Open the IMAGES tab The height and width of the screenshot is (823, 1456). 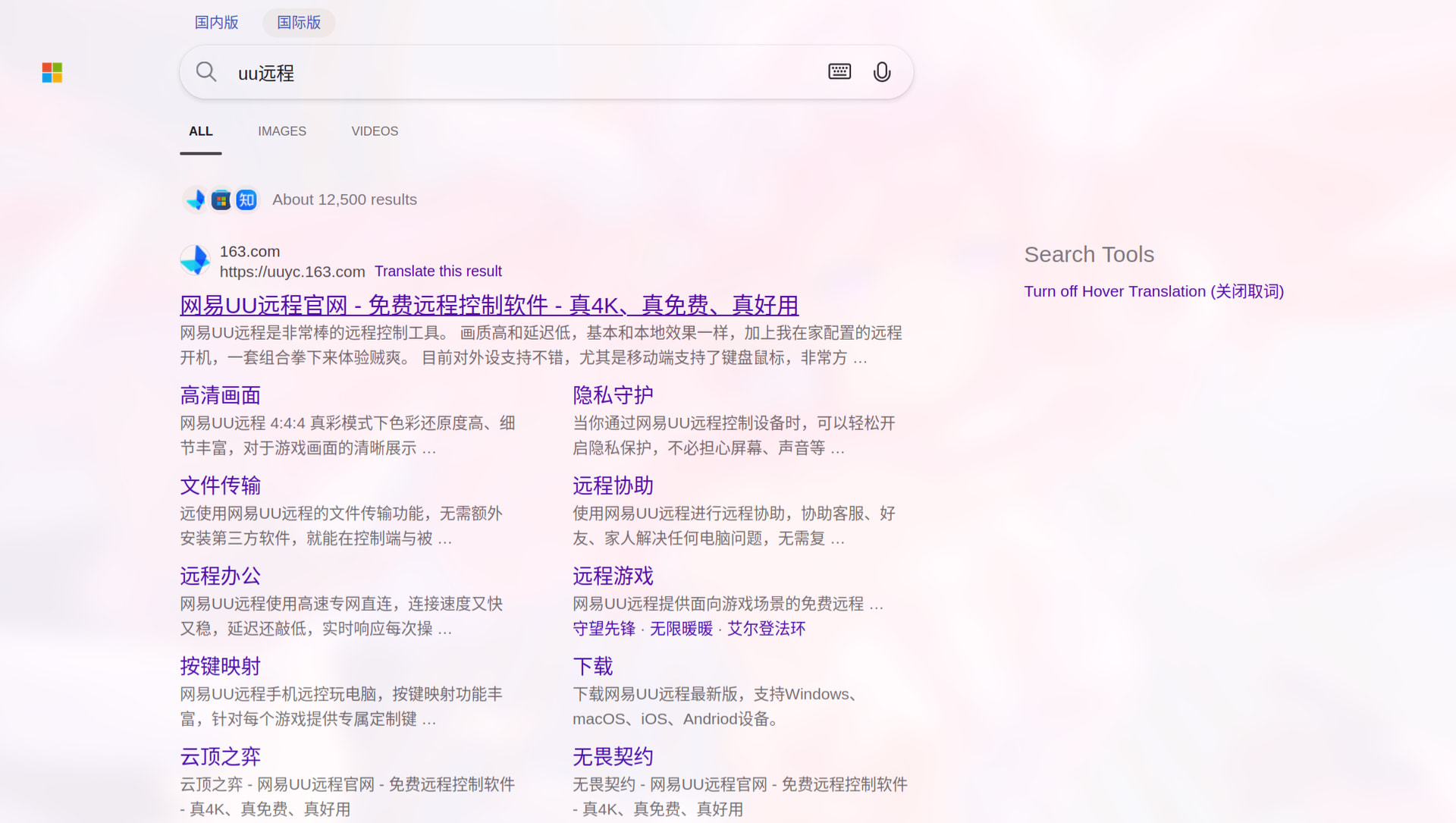point(282,131)
